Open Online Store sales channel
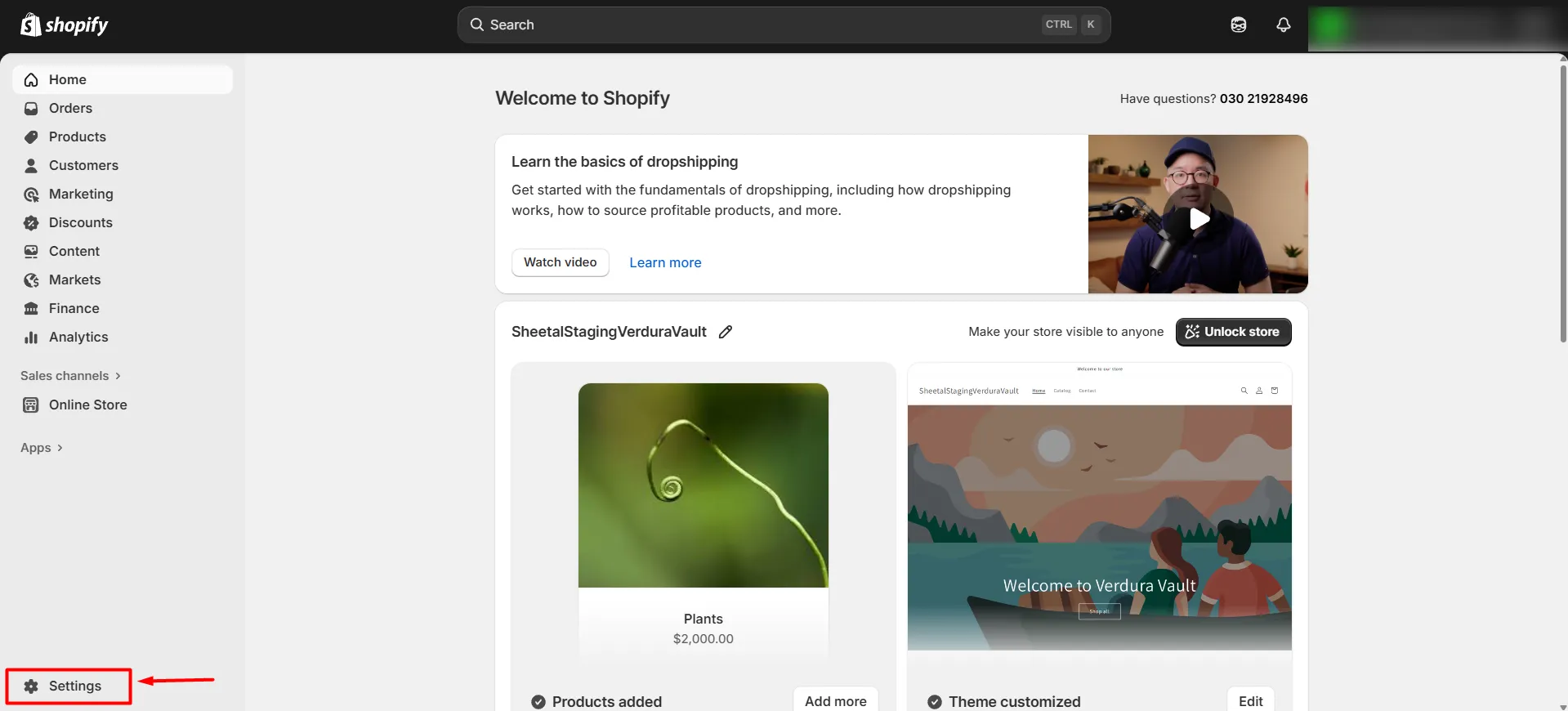This screenshot has width=1568, height=711. 123,405
